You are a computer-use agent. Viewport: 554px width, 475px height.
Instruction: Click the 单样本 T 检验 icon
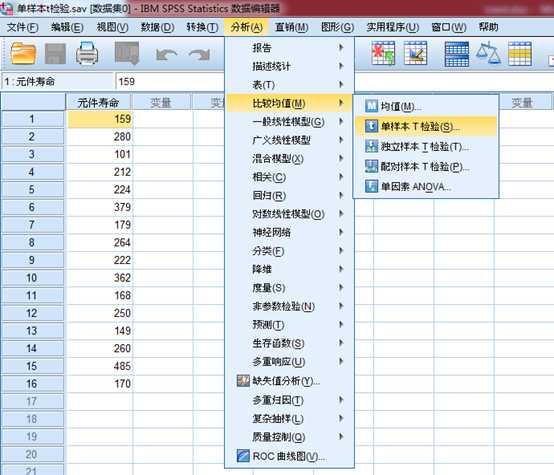(371, 126)
